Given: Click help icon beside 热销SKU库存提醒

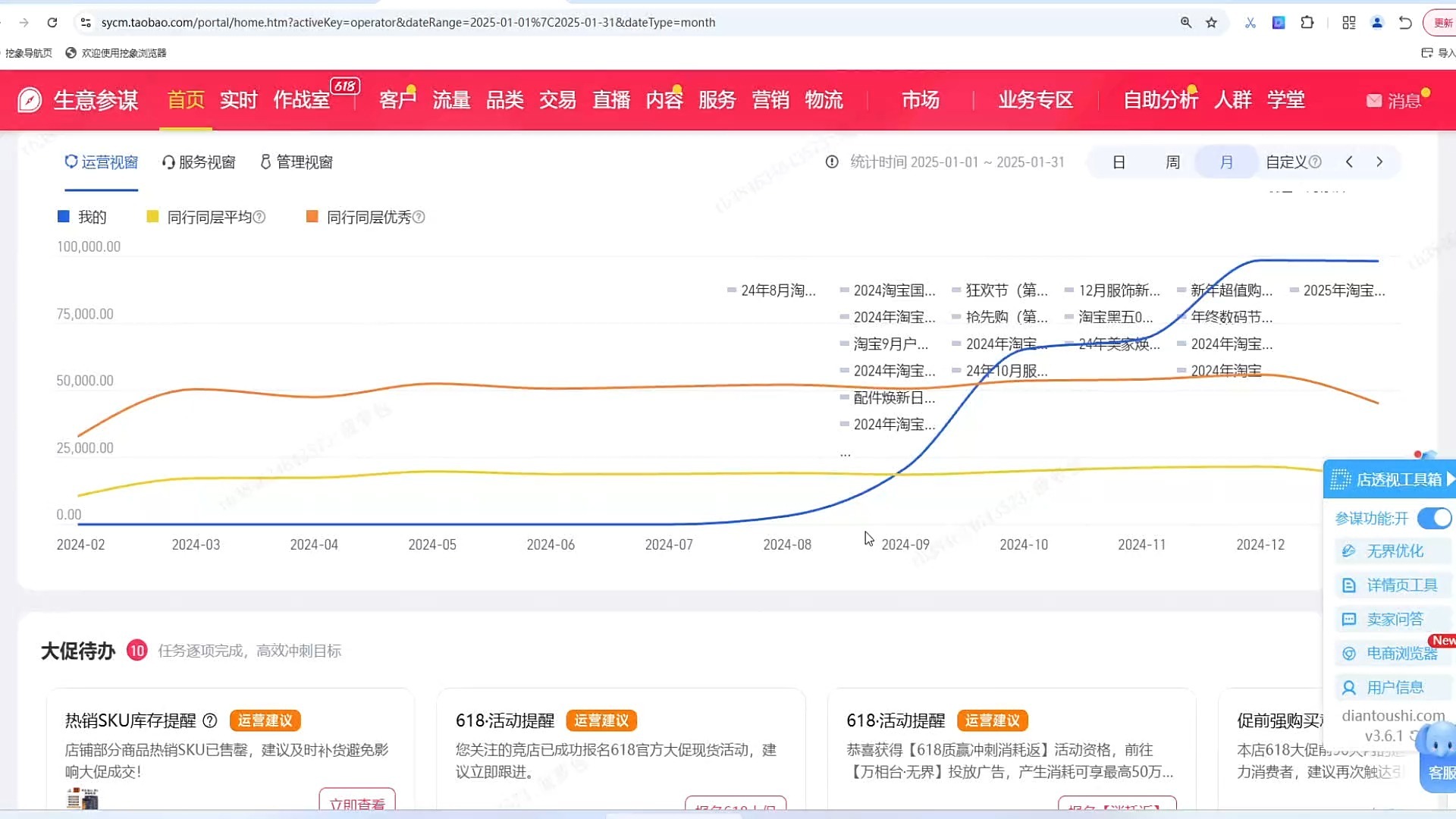Looking at the screenshot, I should tap(210, 720).
